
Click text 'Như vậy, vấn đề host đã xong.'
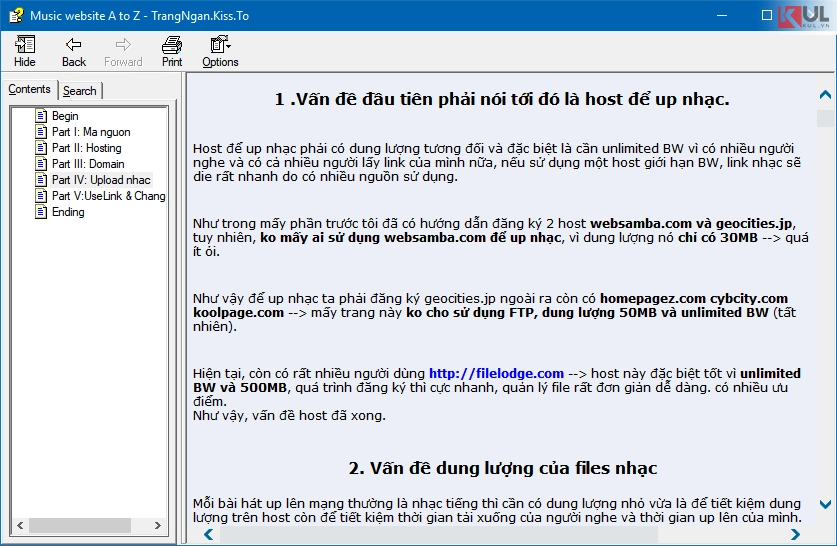pyautogui.click(x=289, y=415)
